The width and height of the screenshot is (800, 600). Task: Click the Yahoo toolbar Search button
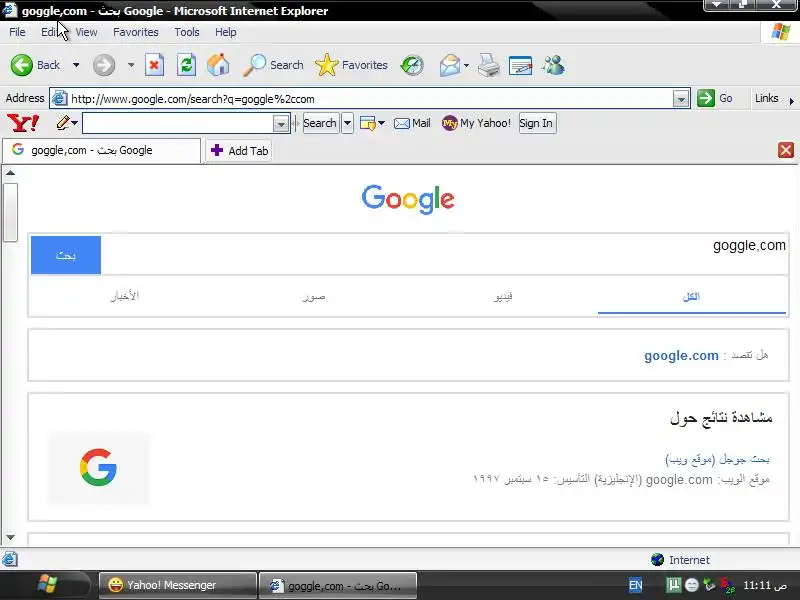click(x=320, y=123)
